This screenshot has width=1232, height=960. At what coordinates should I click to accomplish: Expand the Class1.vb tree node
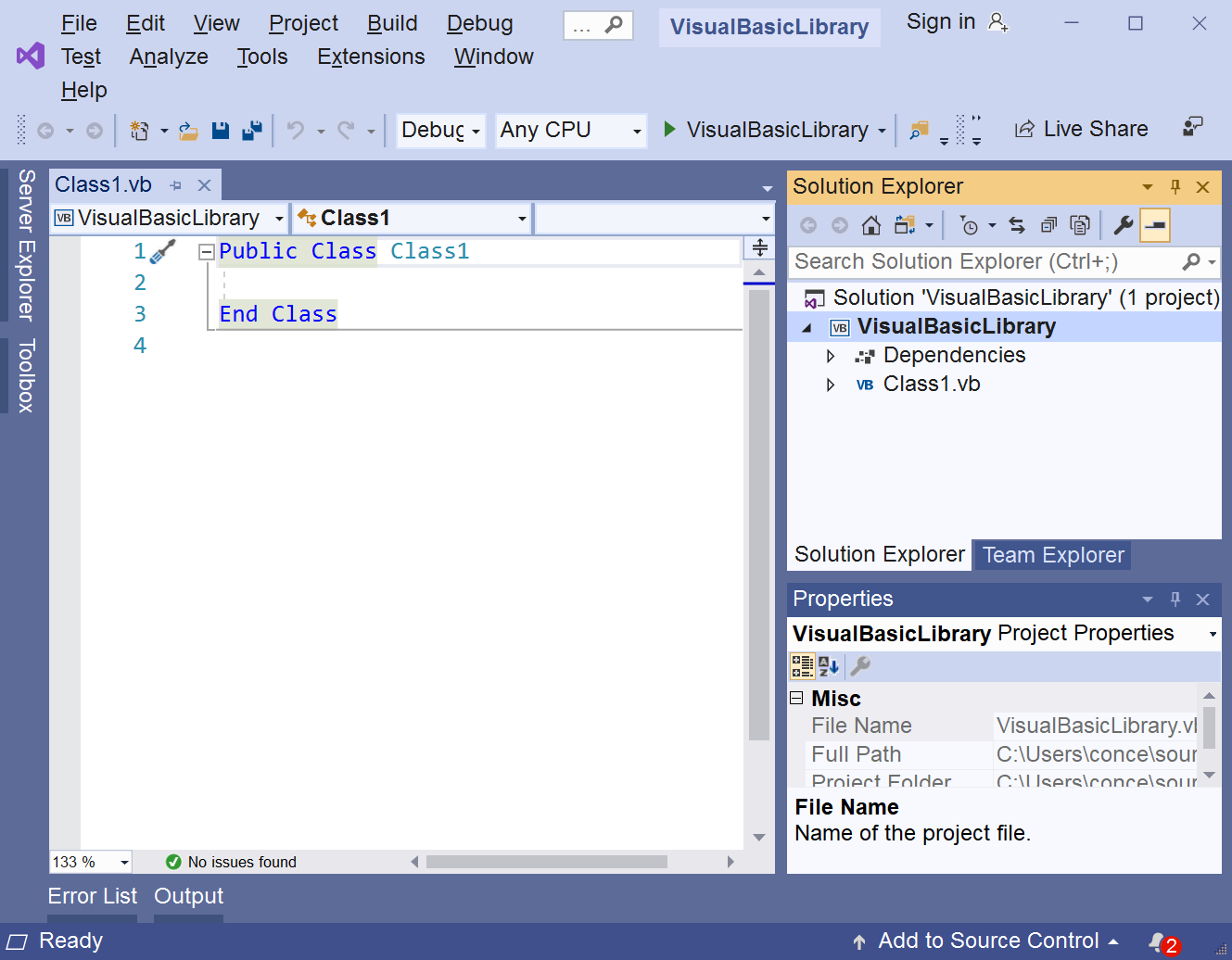tap(831, 385)
